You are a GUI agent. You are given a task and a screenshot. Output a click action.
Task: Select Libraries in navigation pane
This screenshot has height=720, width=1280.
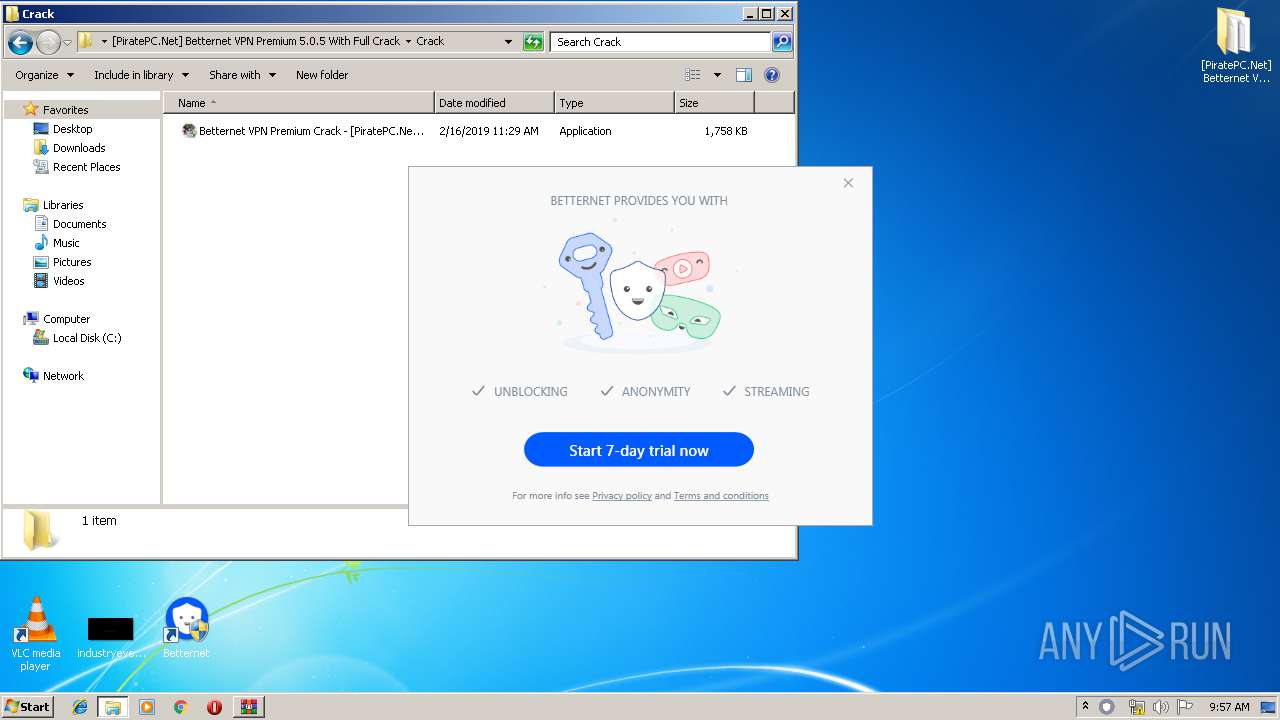pyautogui.click(x=63, y=205)
